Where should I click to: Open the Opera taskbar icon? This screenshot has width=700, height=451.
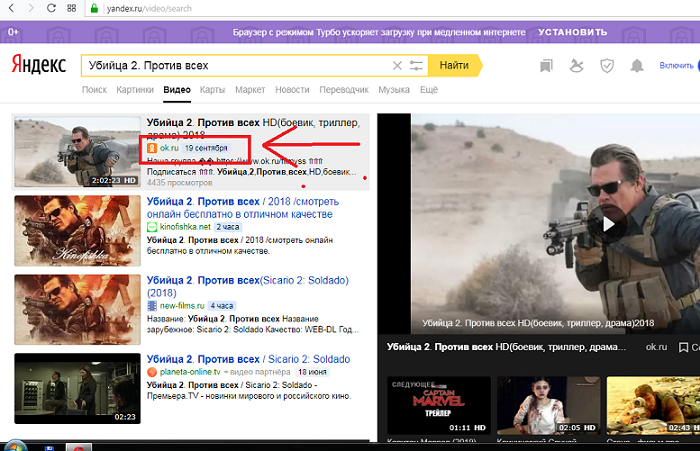pyautogui.click(x=79, y=447)
